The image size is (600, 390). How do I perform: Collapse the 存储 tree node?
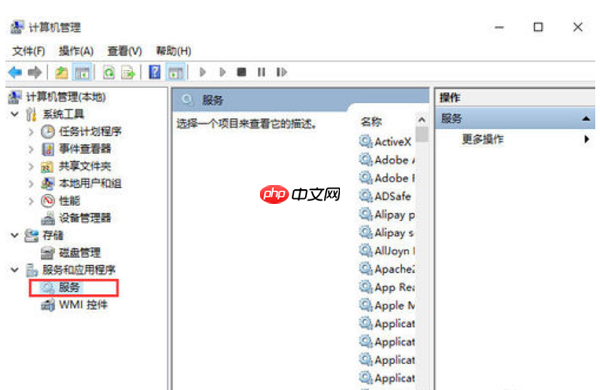click(x=15, y=235)
